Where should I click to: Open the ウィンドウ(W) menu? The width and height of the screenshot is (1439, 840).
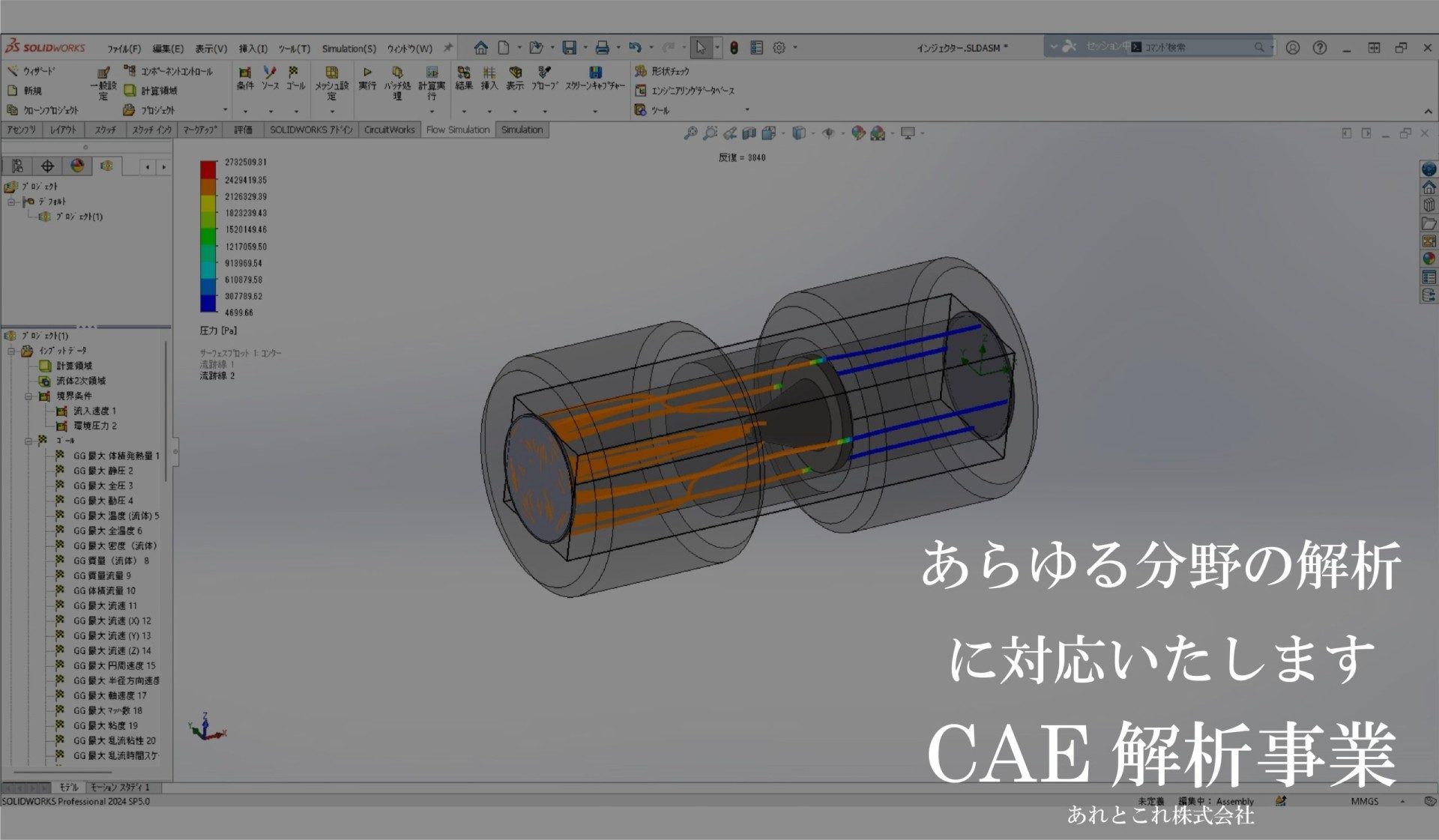pyautogui.click(x=410, y=49)
